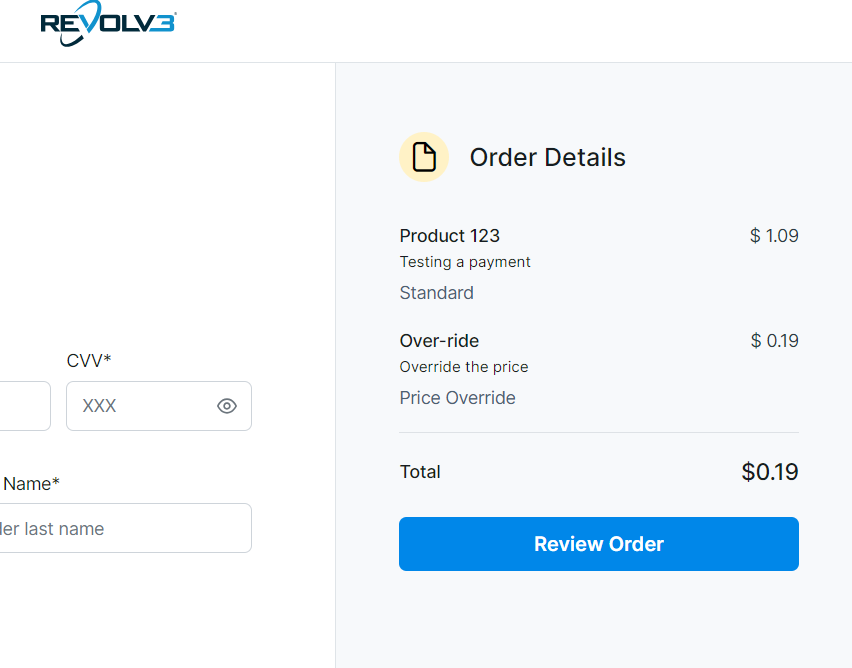Click the Review Order button
The height and width of the screenshot is (668, 852).
[x=598, y=544]
